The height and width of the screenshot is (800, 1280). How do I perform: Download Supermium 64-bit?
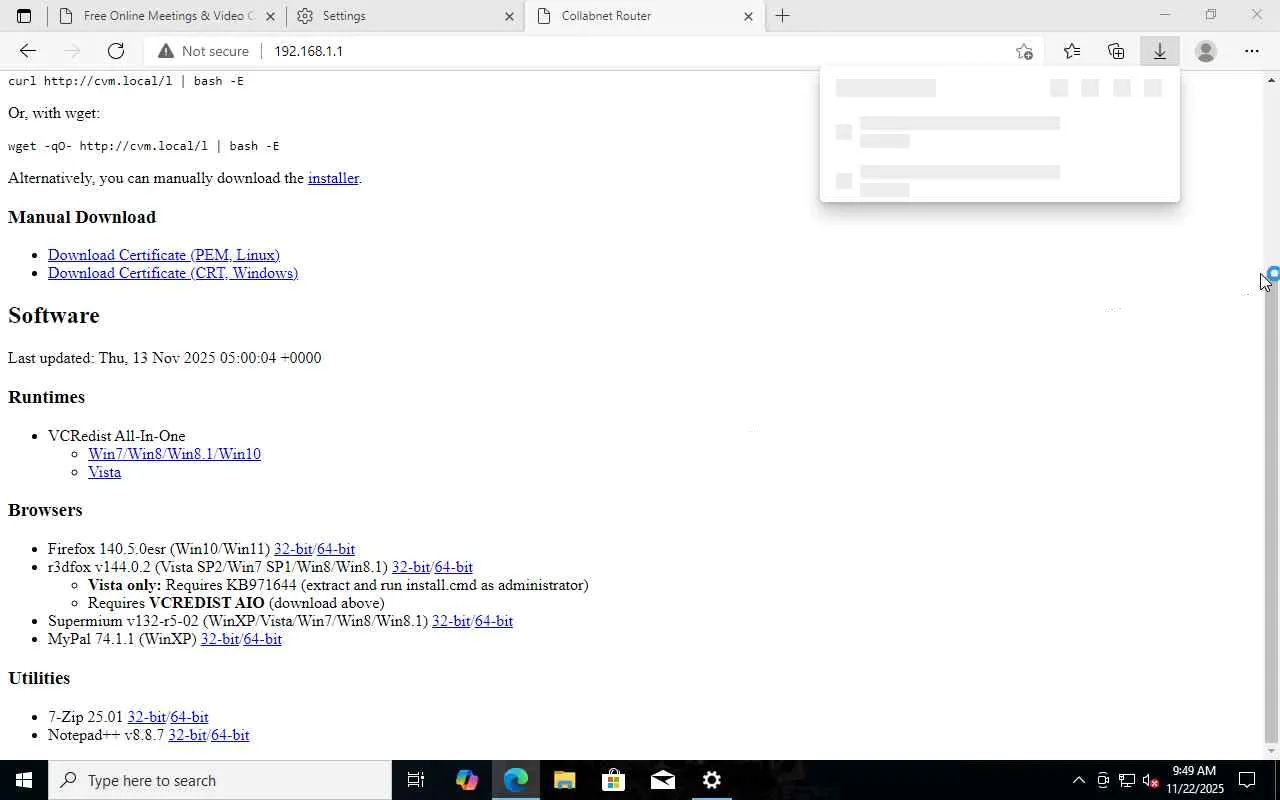pos(494,621)
